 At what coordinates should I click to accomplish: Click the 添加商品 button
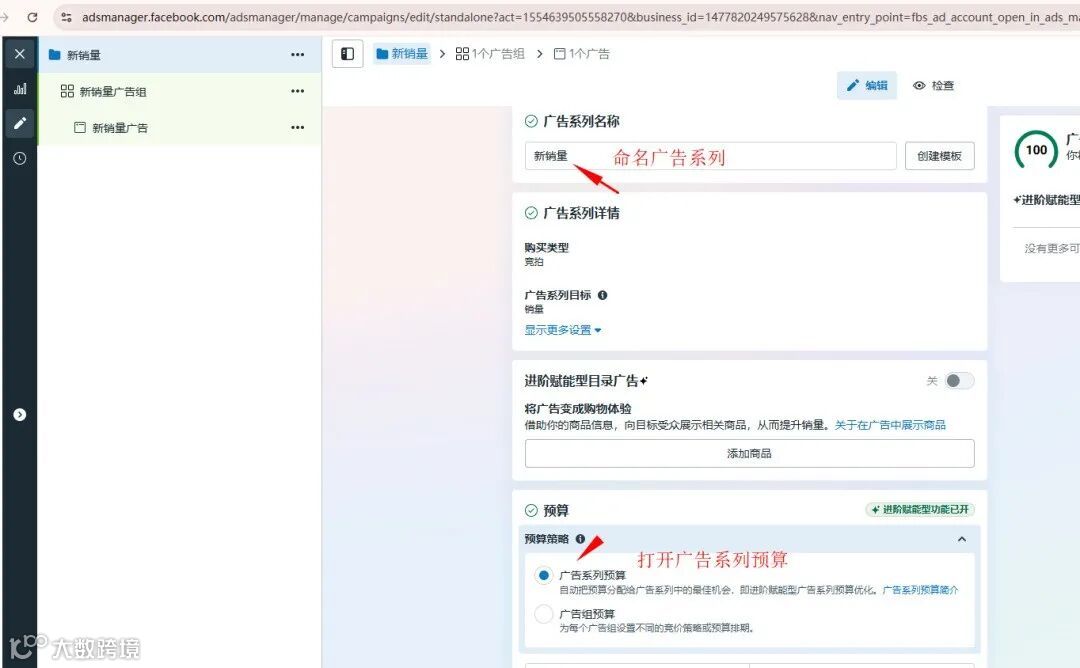click(749, 453)
